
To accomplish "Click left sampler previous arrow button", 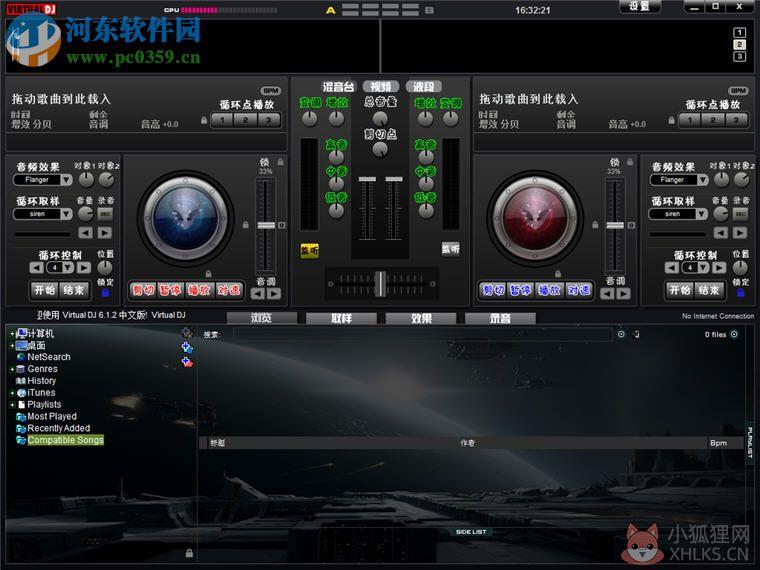I will 86,233.
